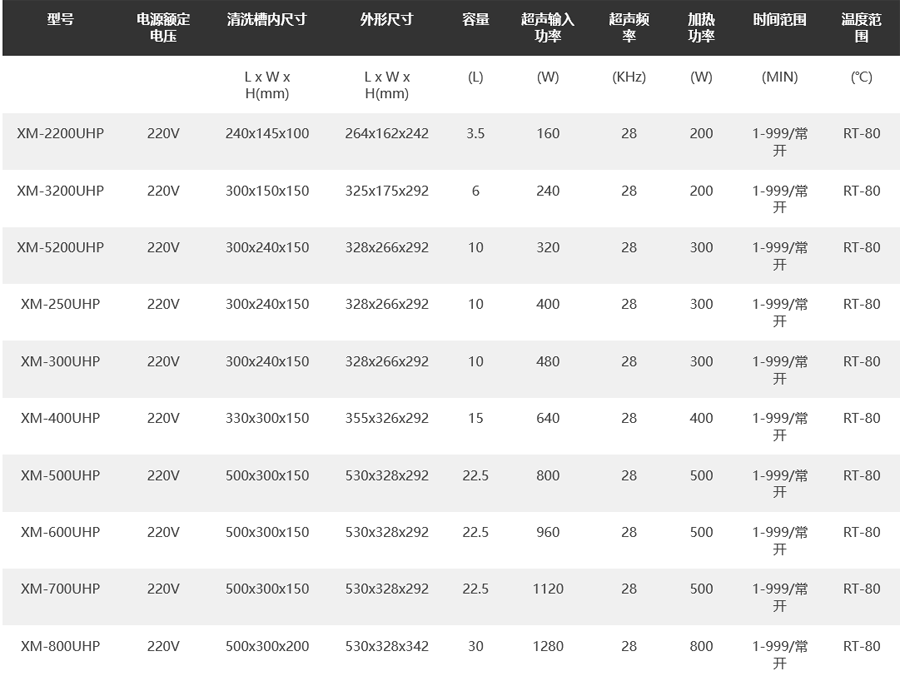Click the 电源额定电压 column header
The image size is (900, 681).
[x=163, y=28]
